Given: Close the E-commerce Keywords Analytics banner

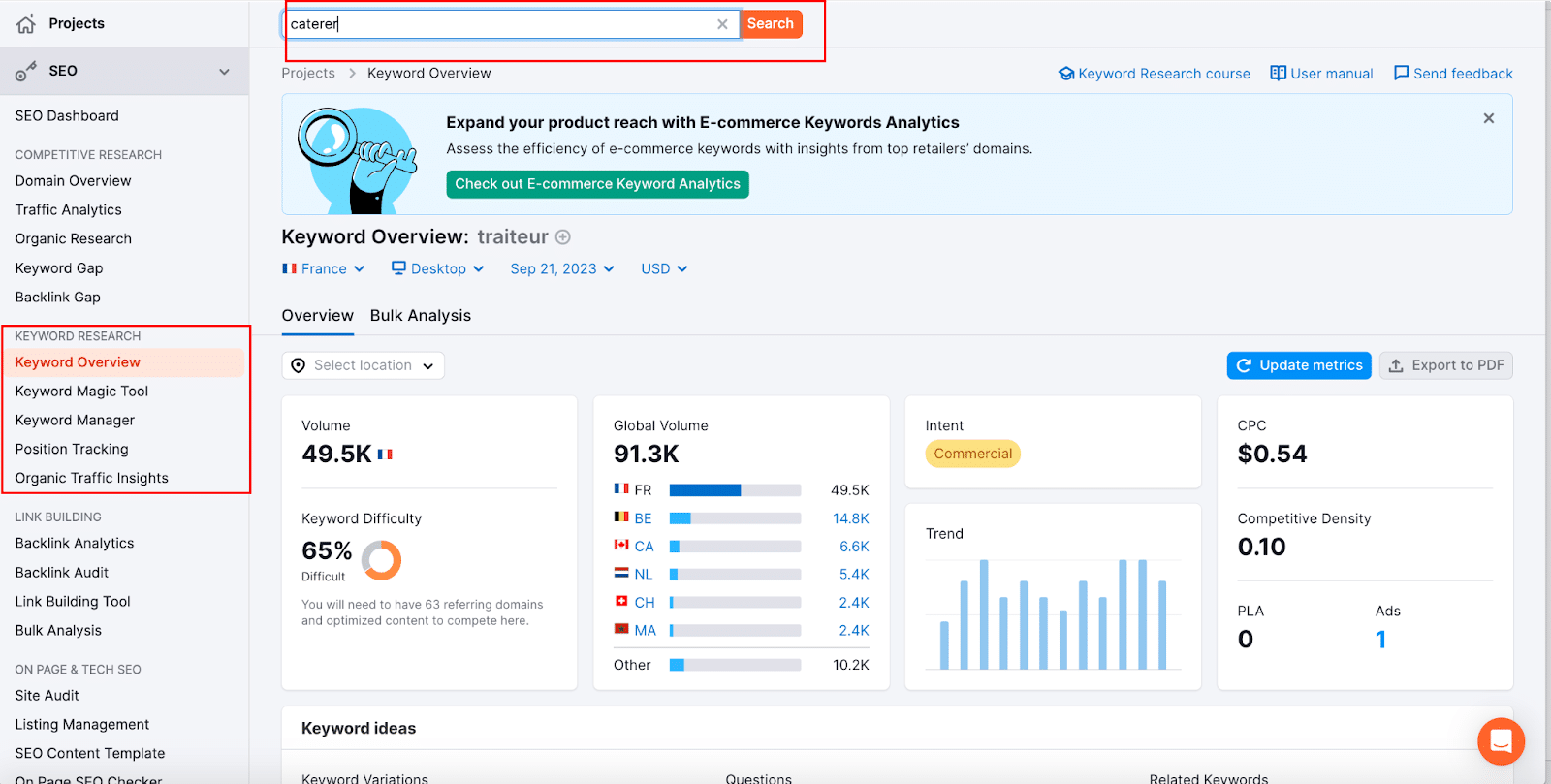Looking at the screenshot, I should 1488,118.
